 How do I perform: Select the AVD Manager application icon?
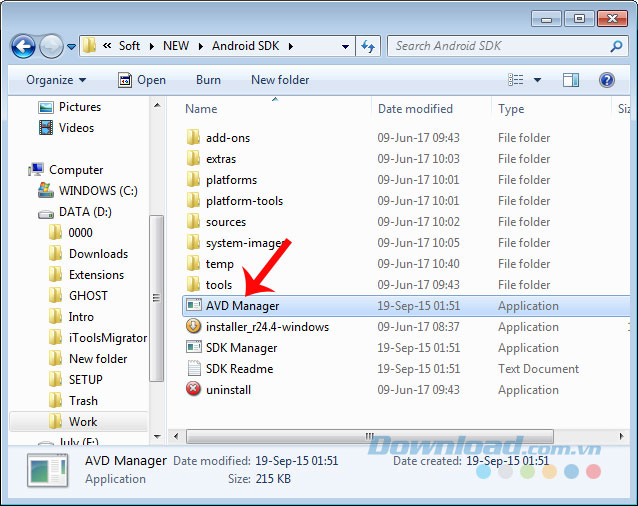click(x=194, y=306)
